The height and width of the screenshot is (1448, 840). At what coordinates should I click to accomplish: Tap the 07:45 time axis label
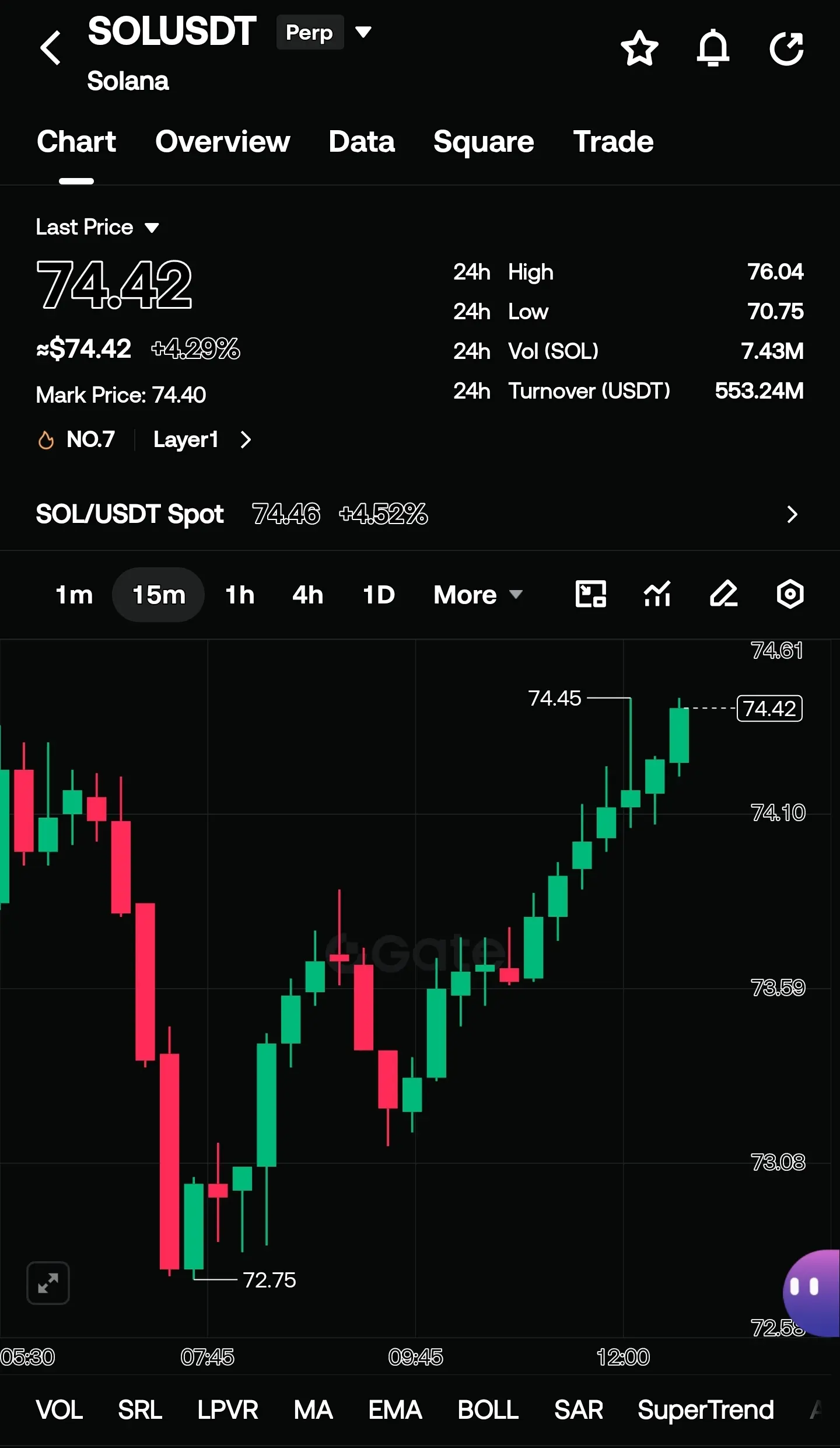207,1357
